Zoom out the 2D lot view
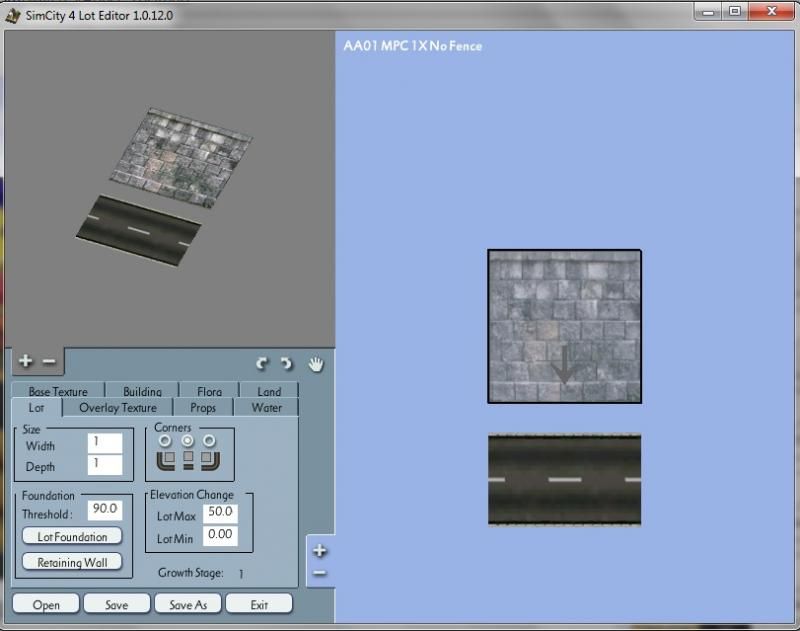 point(320,573)
